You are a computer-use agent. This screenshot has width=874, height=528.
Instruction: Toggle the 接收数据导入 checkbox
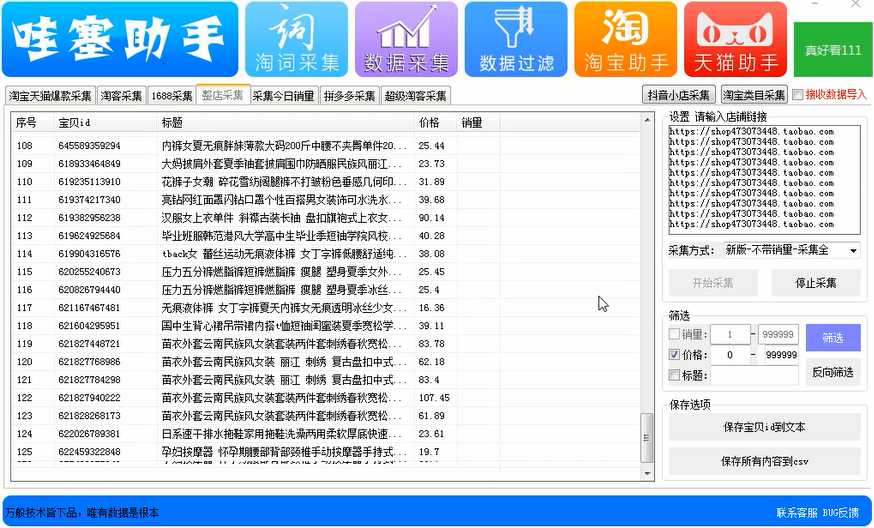[798, 95]
